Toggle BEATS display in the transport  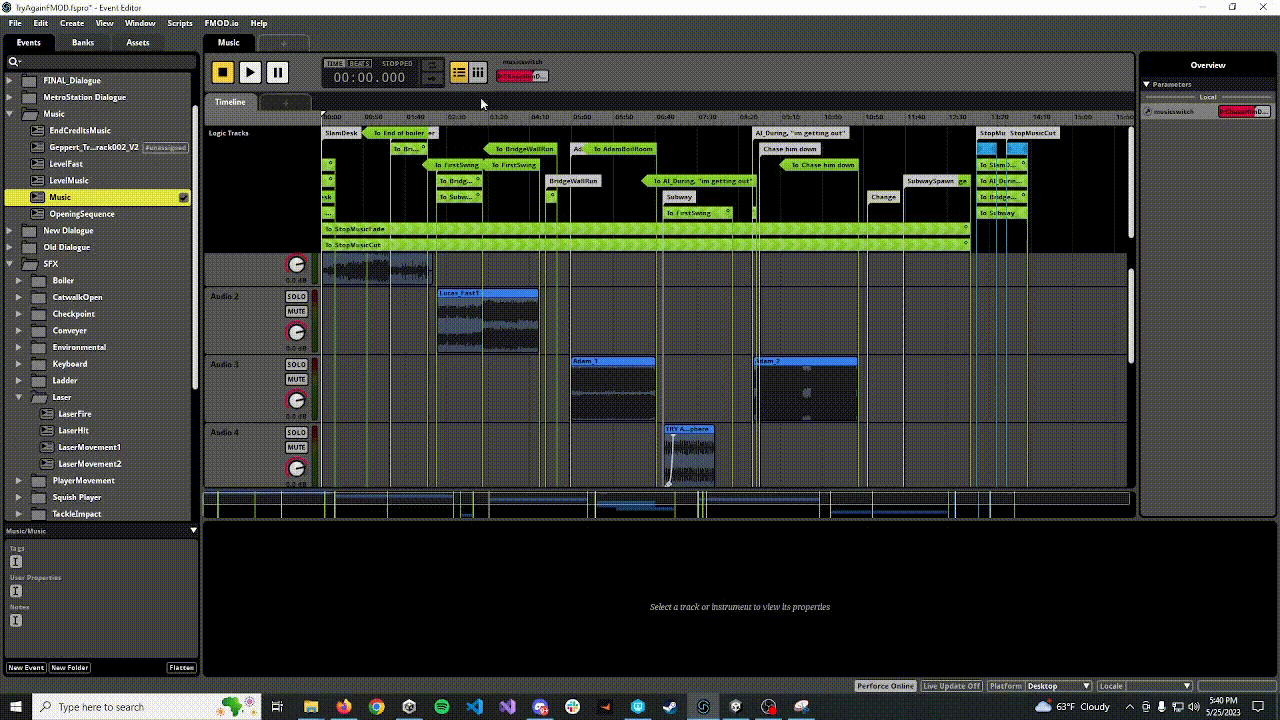pyautogui.click(x=358, y=63)
